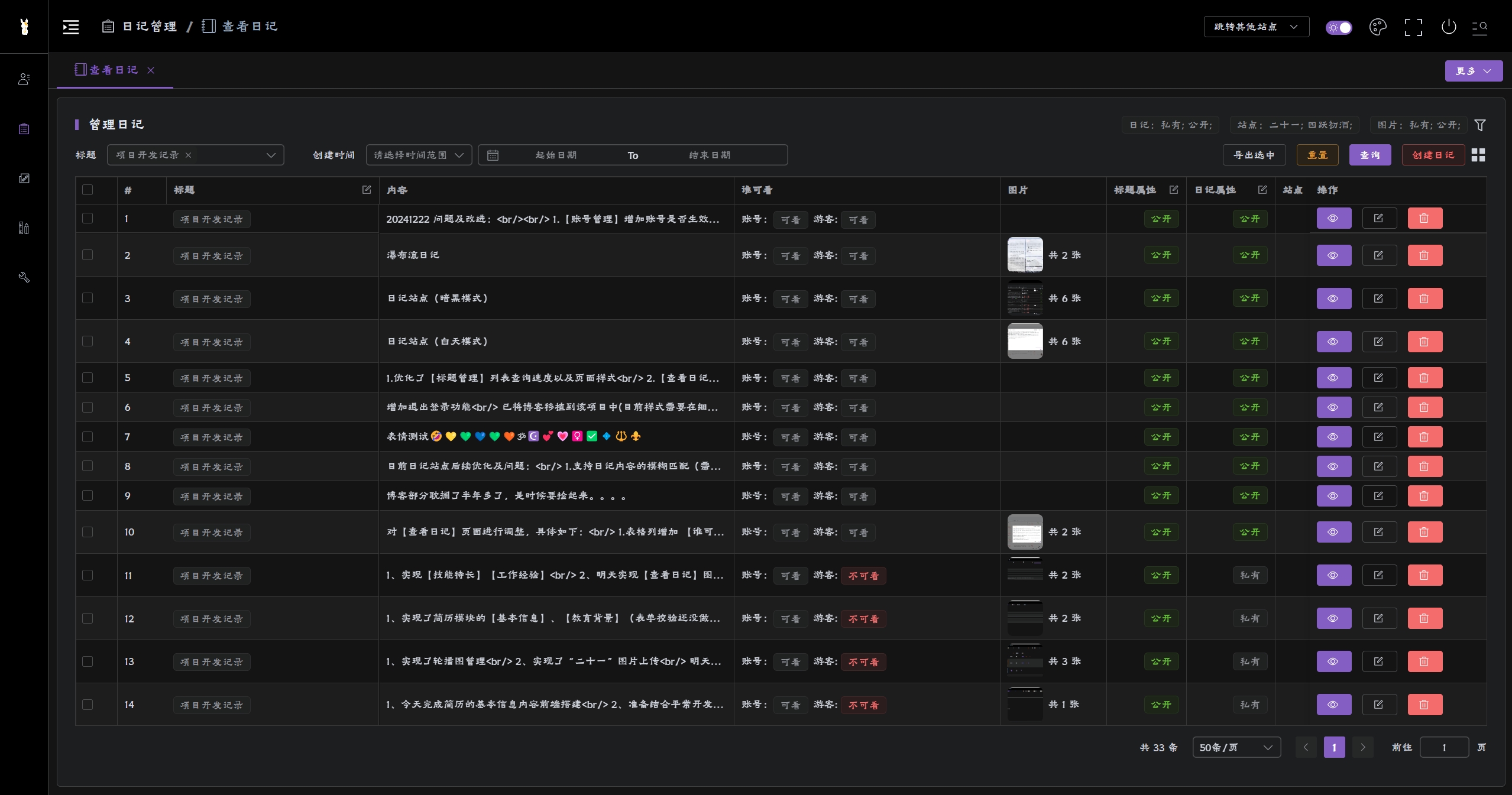
Task: Delete diary entry in row 3
Action: (x=1424, y=298)
